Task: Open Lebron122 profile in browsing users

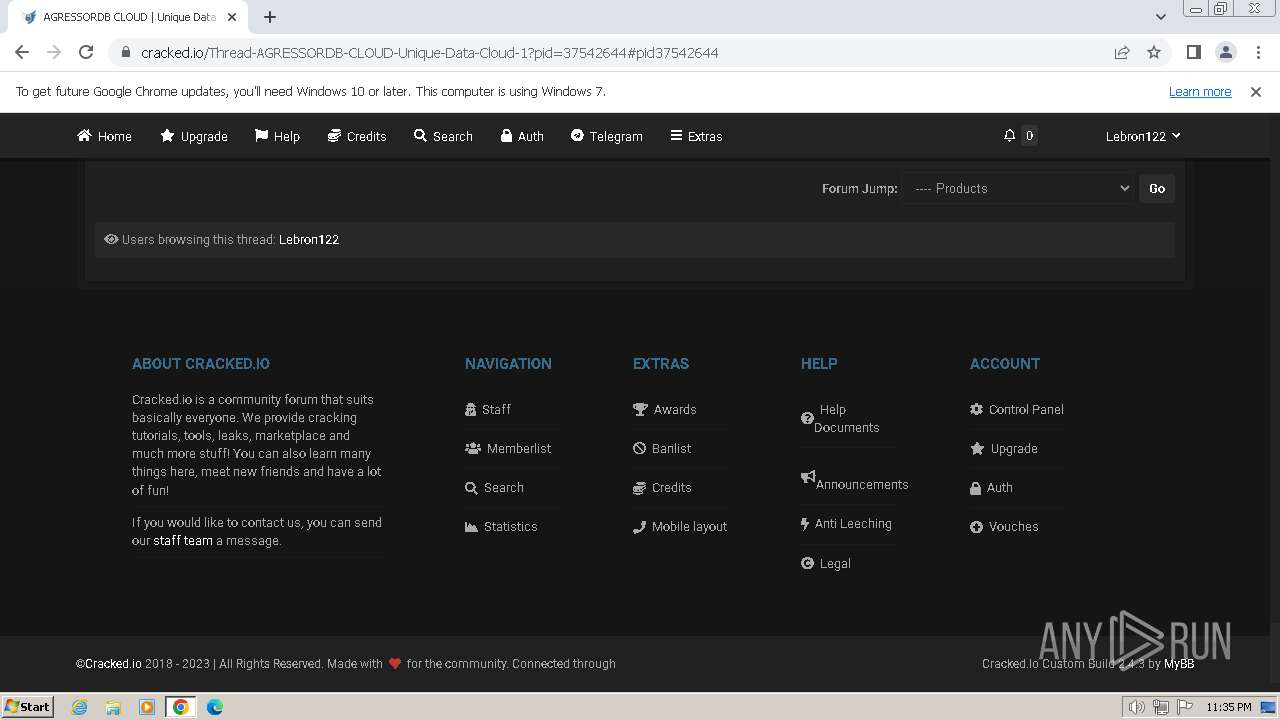Action: [x=309, y=239]
